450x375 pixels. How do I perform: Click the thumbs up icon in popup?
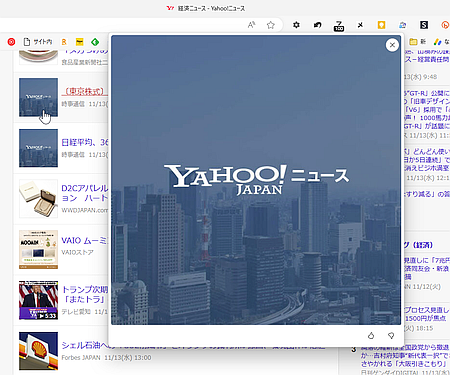(371, 335)
